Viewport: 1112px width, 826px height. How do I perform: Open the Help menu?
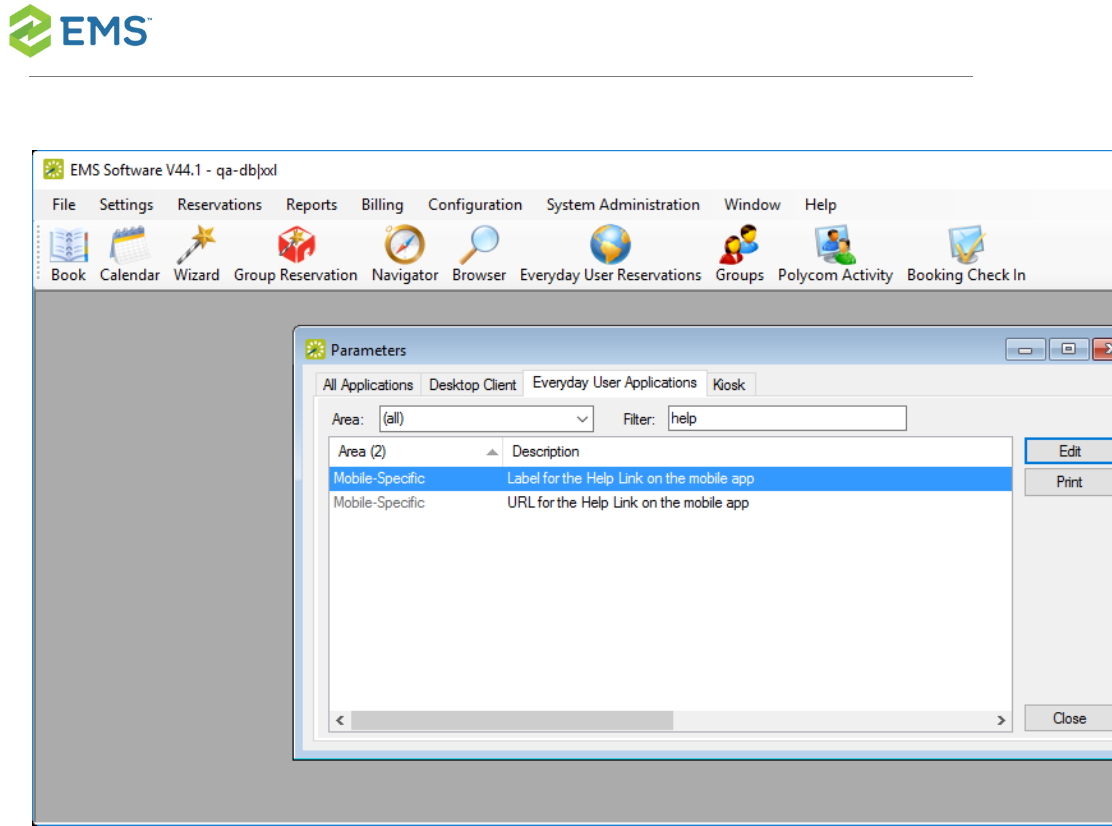[x=821, y=205]
